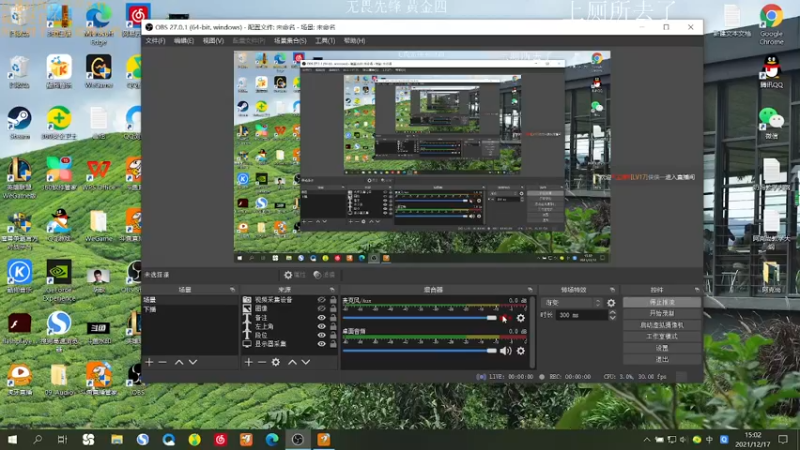Hide the 段位 source
The image size is (800, 450).
(321, 335)
